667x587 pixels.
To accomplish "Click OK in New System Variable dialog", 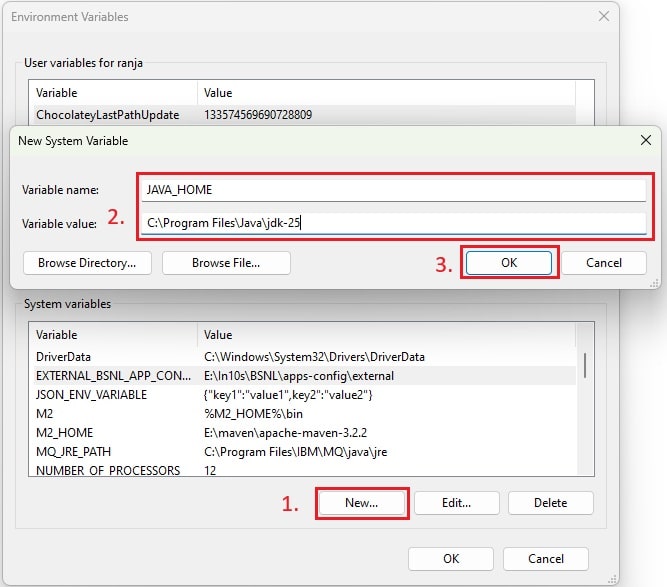I will (509, 263).
